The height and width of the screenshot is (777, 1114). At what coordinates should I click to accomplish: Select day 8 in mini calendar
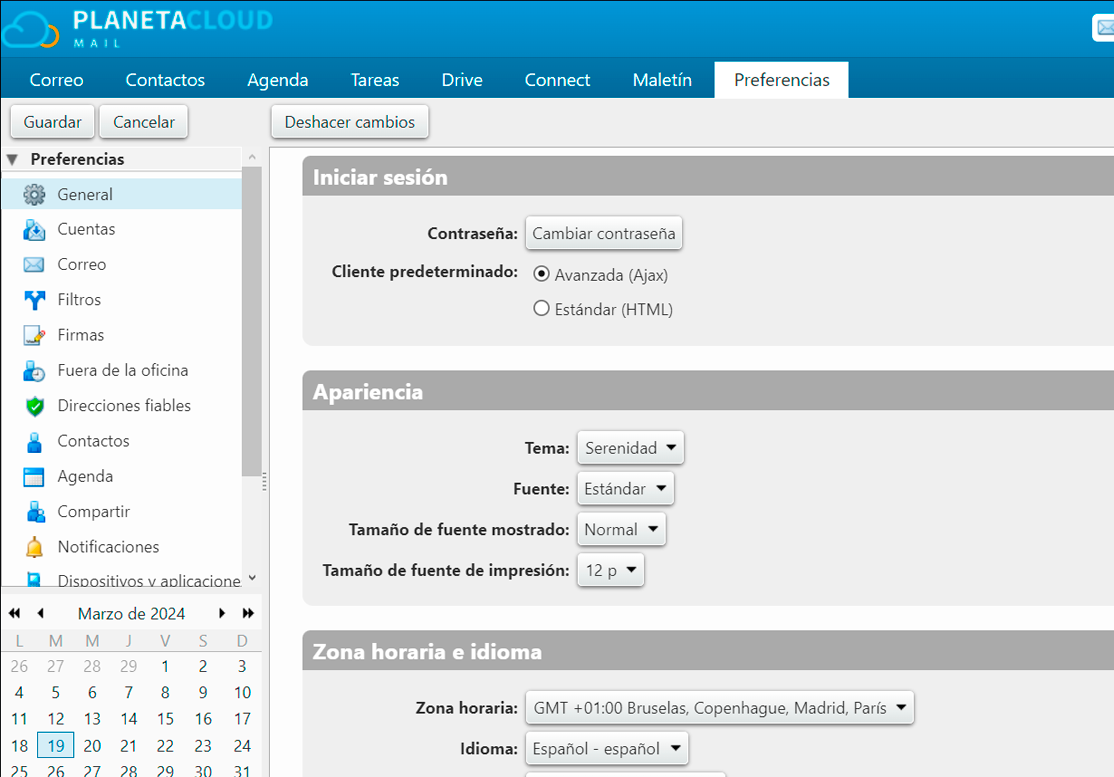[165, 692]
